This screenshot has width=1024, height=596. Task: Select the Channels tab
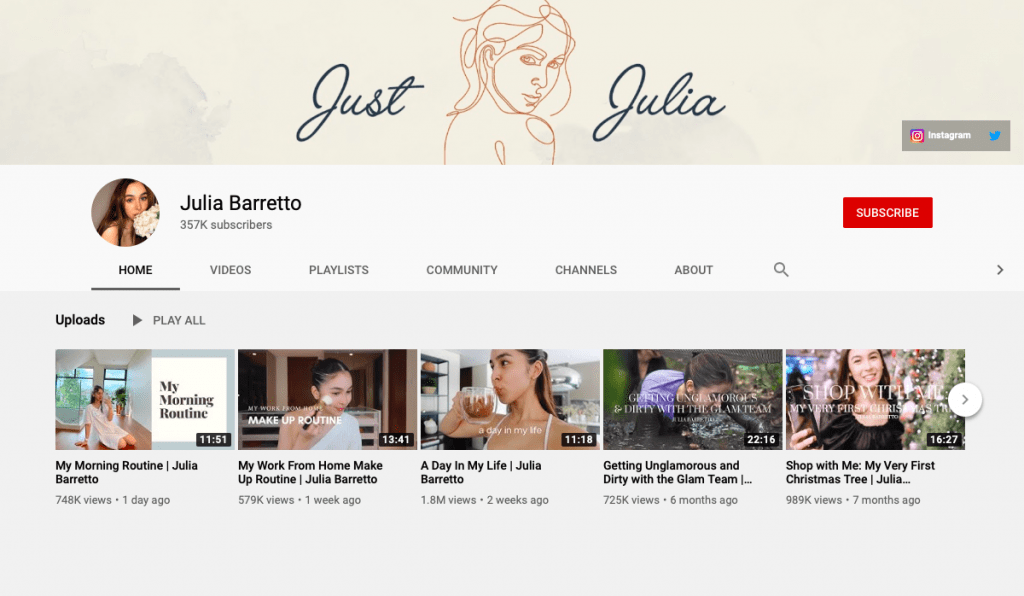[x=586, y=270]
